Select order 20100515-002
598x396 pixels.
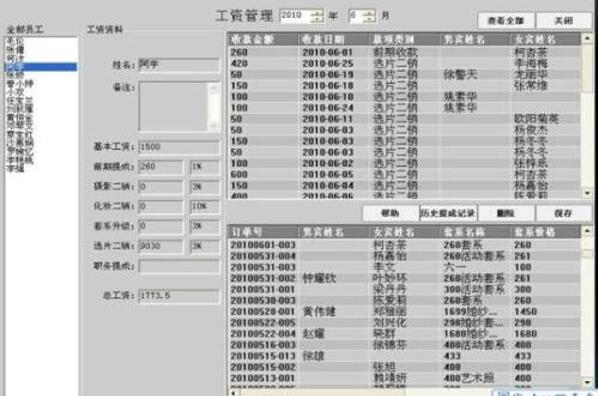[404, 367]
